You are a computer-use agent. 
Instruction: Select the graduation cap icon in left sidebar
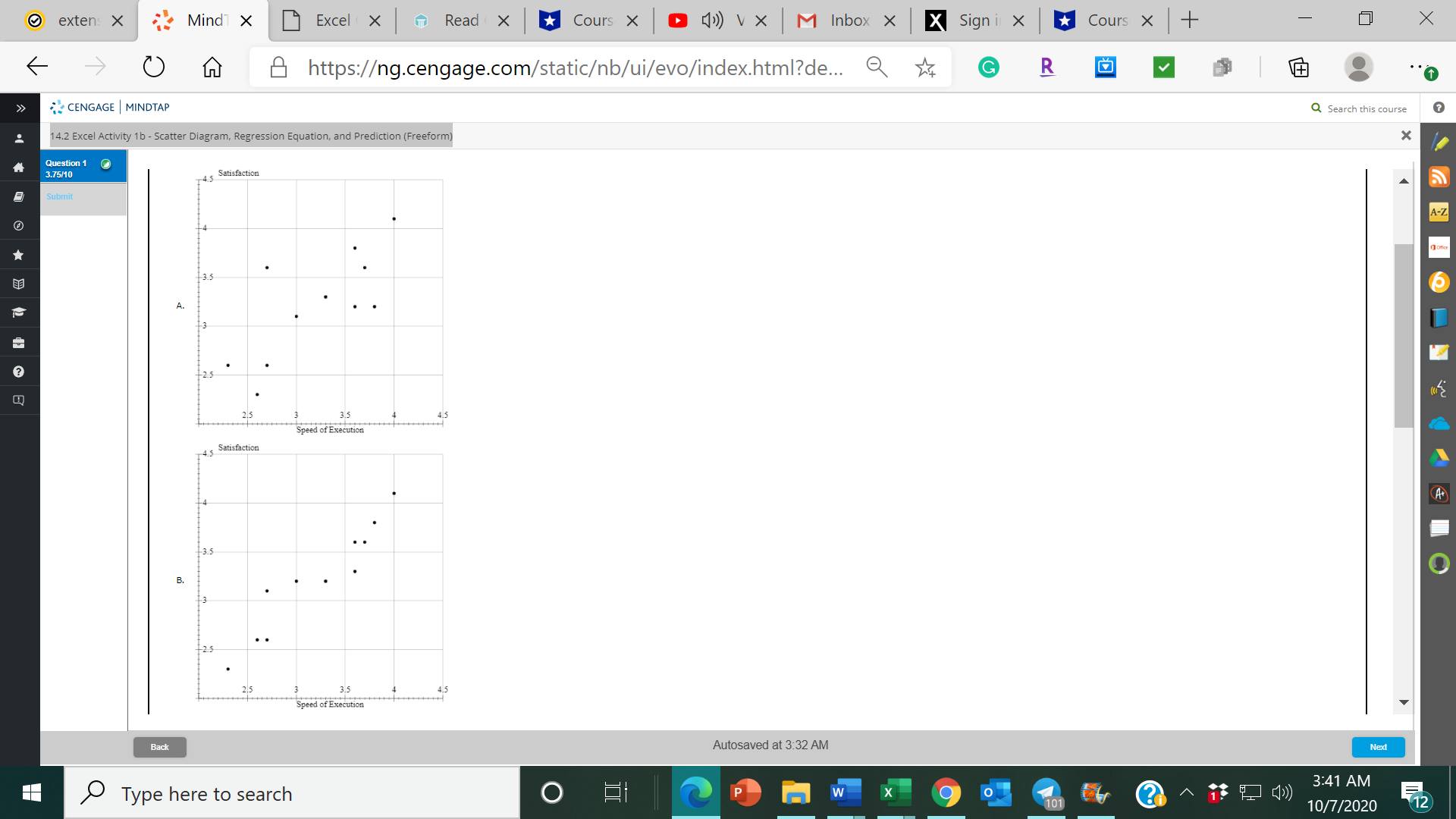[18, 312]
